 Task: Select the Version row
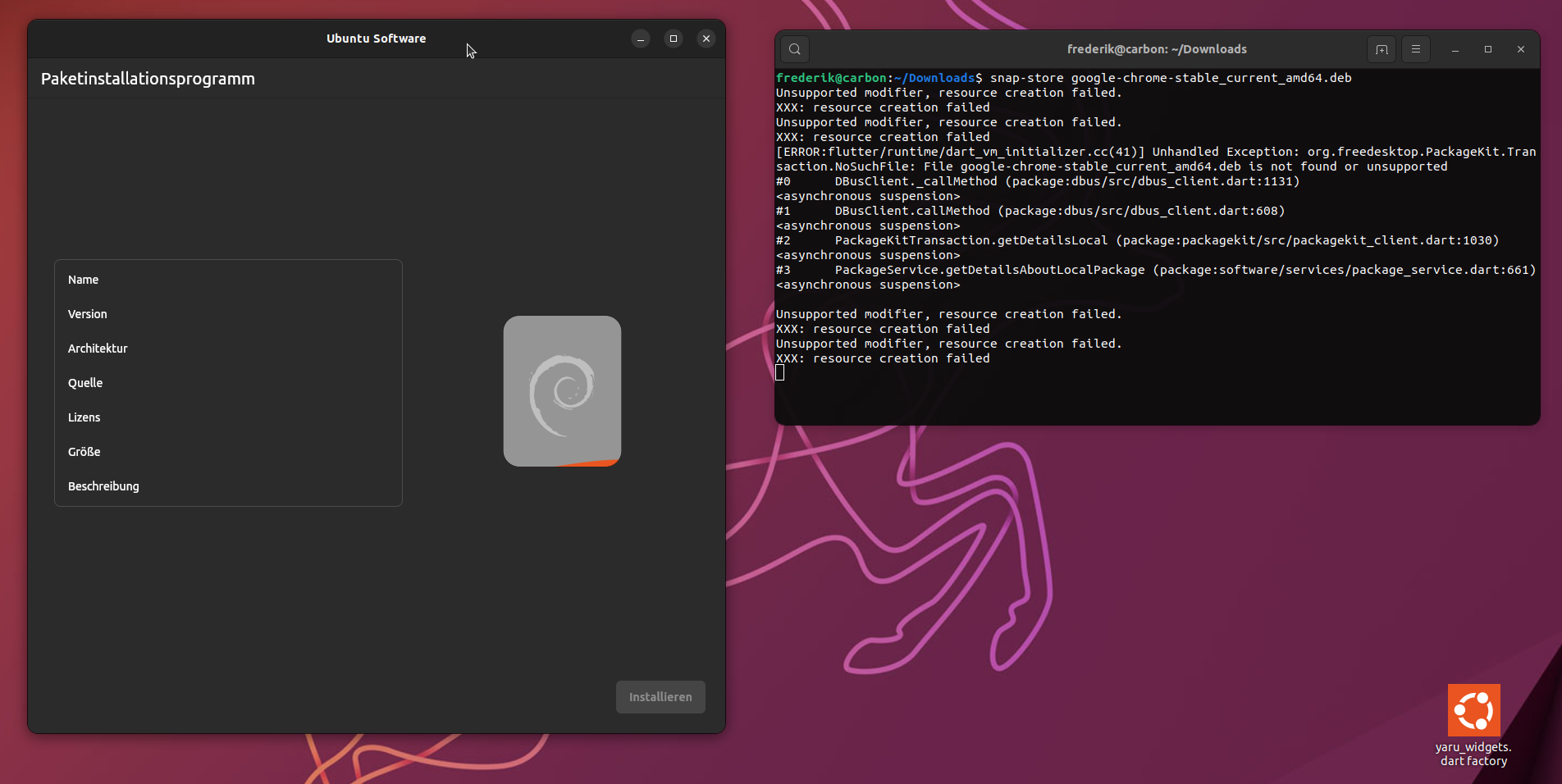[x=228, y=314]
